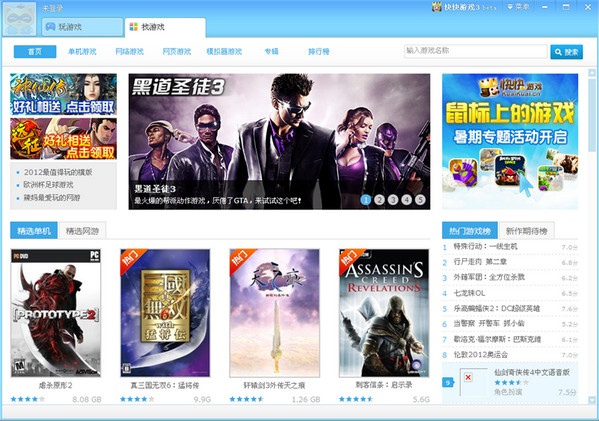599x421 pixels.
Task: Click the Angry Birds icon in right banner
Action: [x=510, y=170]
